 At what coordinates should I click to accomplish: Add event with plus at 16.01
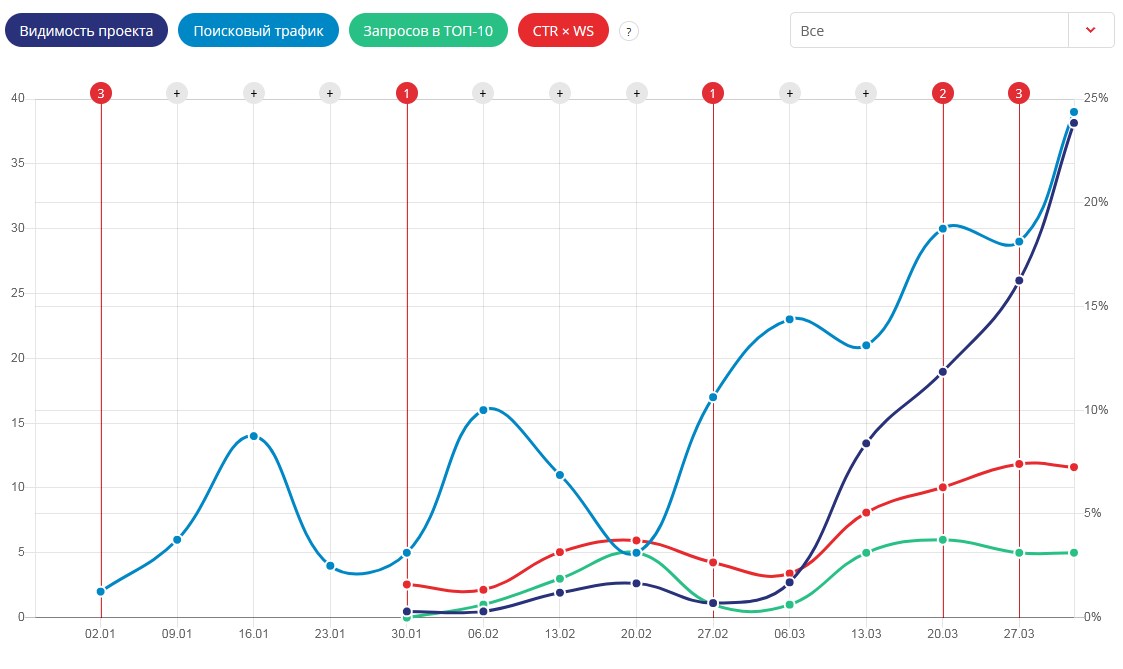coord(254,93)
